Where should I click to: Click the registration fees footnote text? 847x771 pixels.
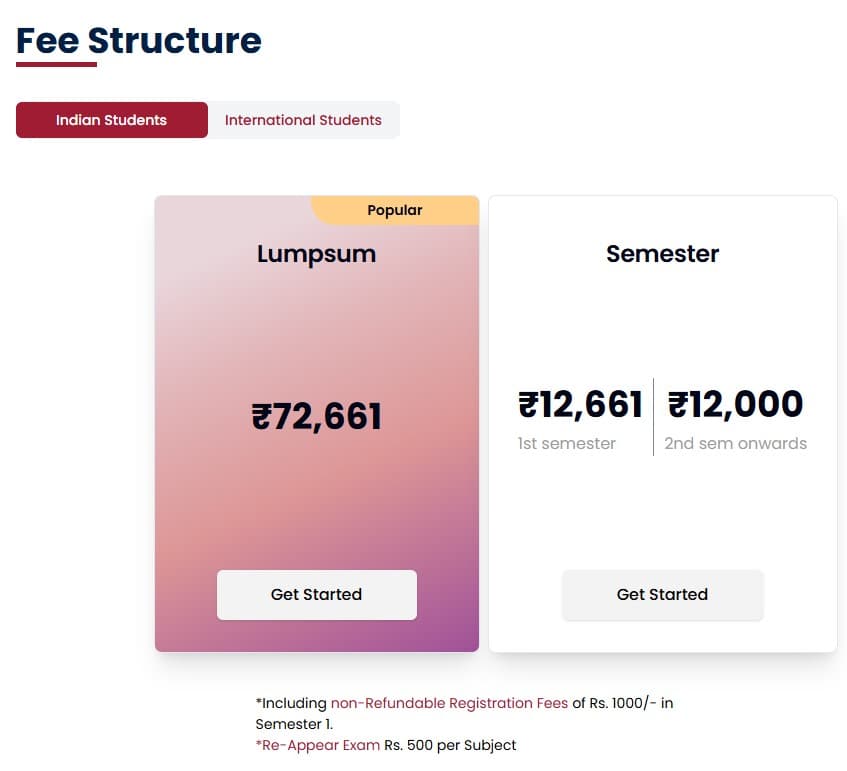[465, 714]
